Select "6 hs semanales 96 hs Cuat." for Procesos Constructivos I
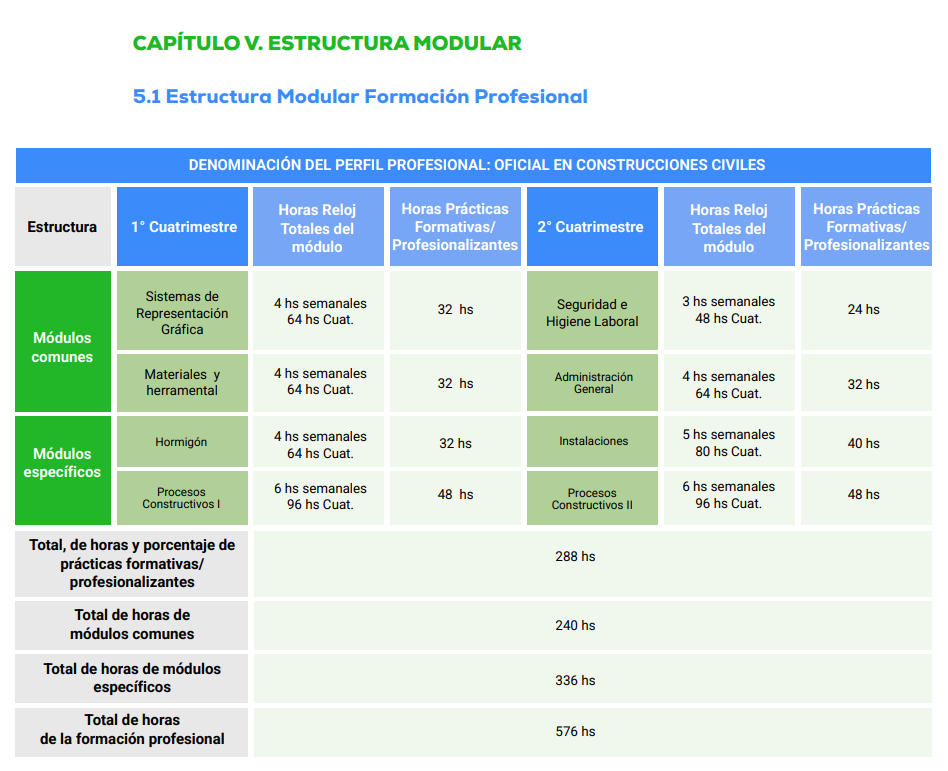Screen dimensions: 948x771 point(320,496)
